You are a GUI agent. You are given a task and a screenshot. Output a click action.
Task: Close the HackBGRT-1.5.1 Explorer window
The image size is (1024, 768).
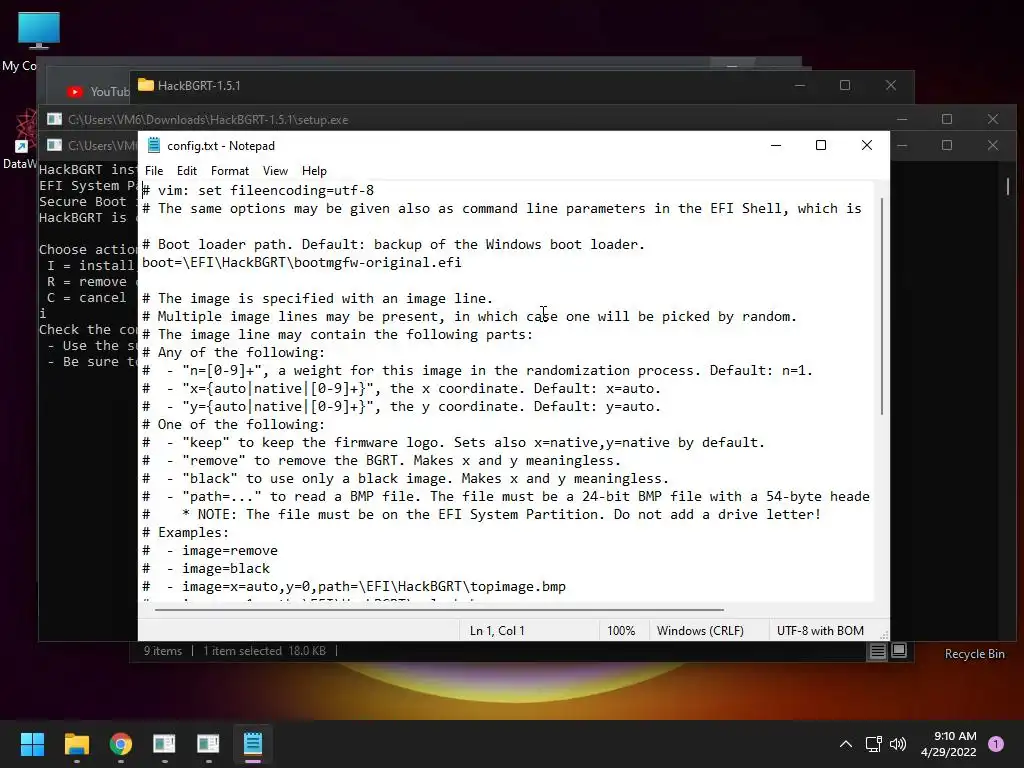tap(891, 86)
